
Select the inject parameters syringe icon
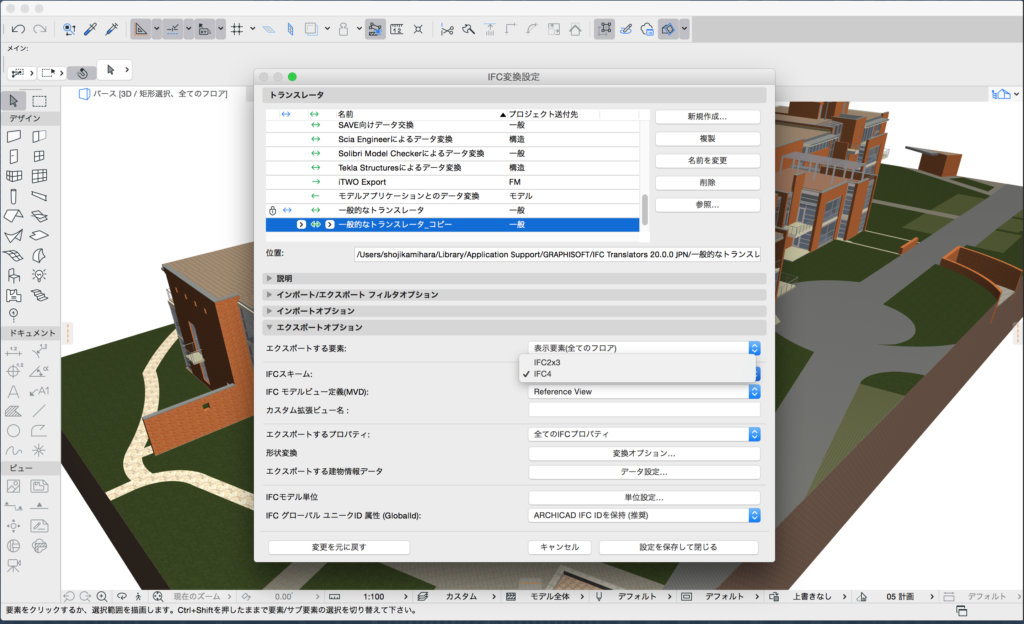[x=112, y=29]
